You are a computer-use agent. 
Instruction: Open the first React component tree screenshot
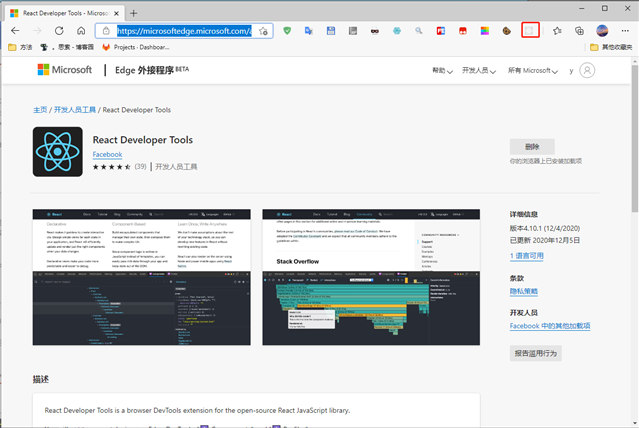(141, 277)
